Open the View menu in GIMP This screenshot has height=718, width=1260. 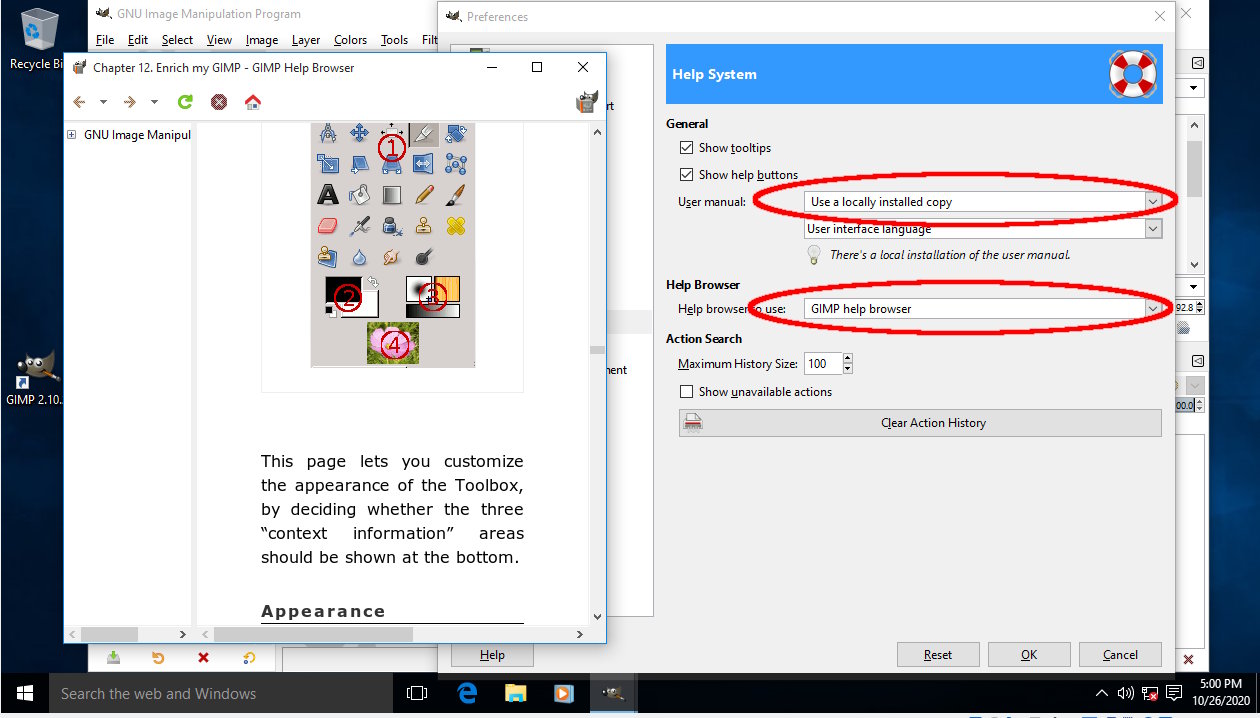[219, 40]
